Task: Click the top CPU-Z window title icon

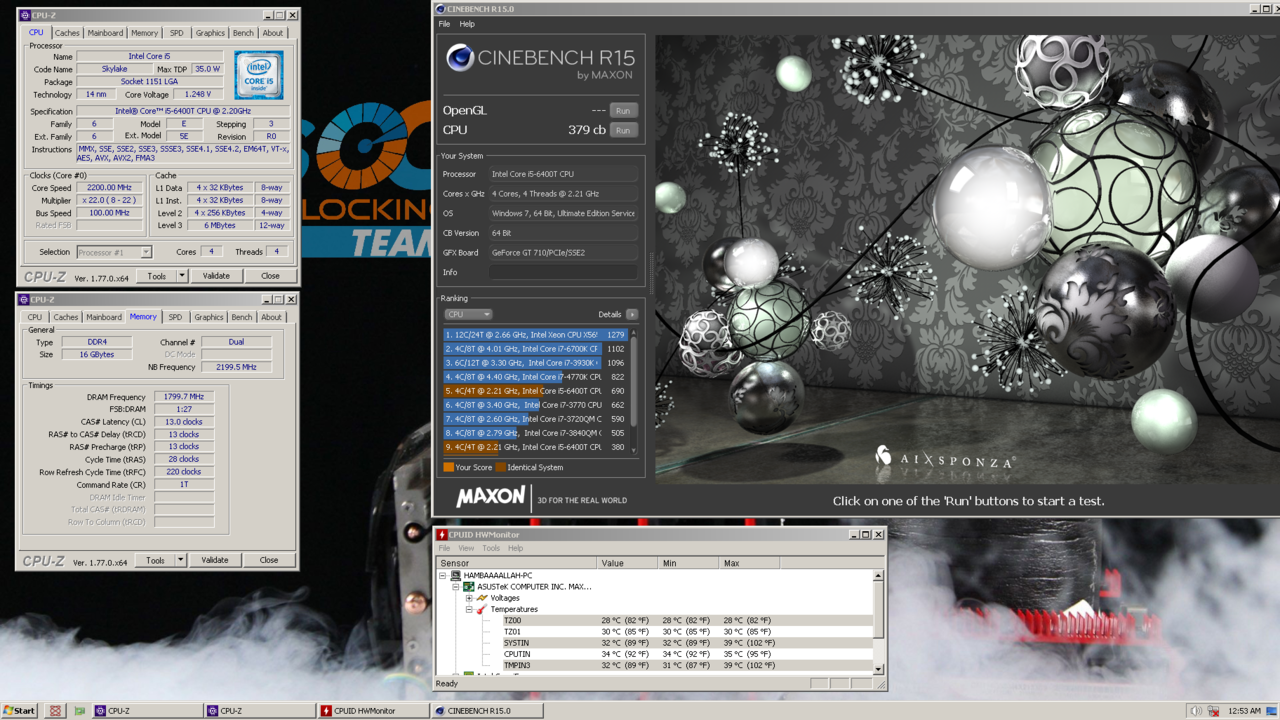Action: pos(24,15)
